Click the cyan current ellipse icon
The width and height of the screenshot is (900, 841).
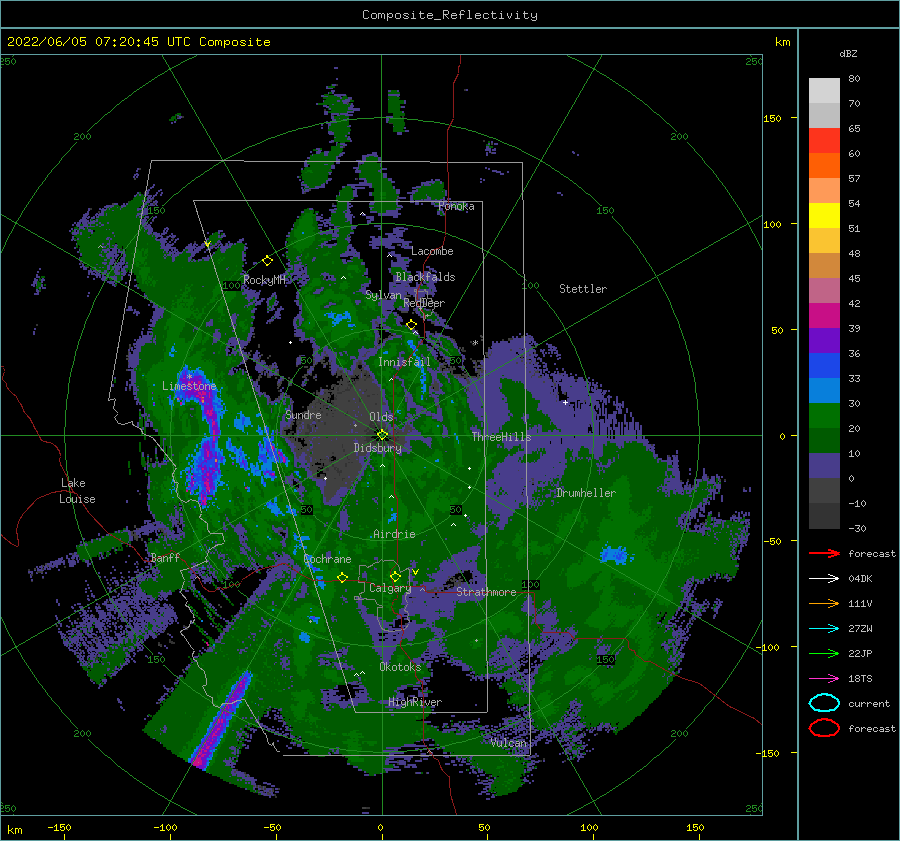click(824, 703)
